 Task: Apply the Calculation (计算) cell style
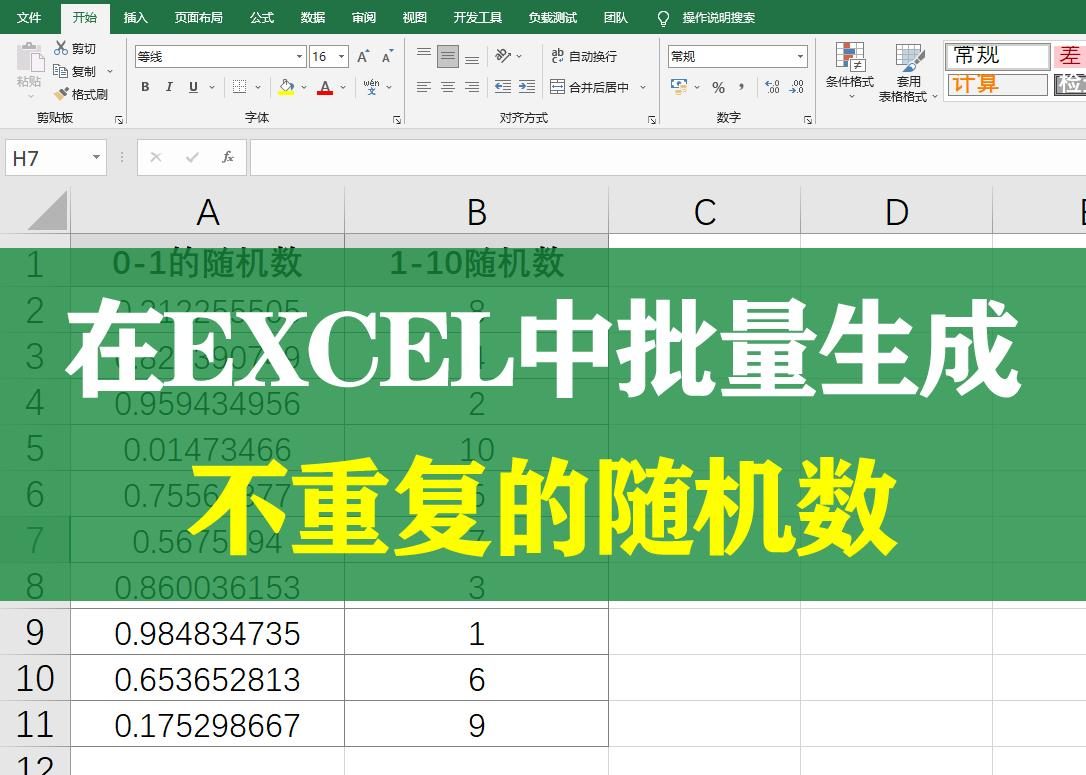pyautogui.click(x=997, y=84)
